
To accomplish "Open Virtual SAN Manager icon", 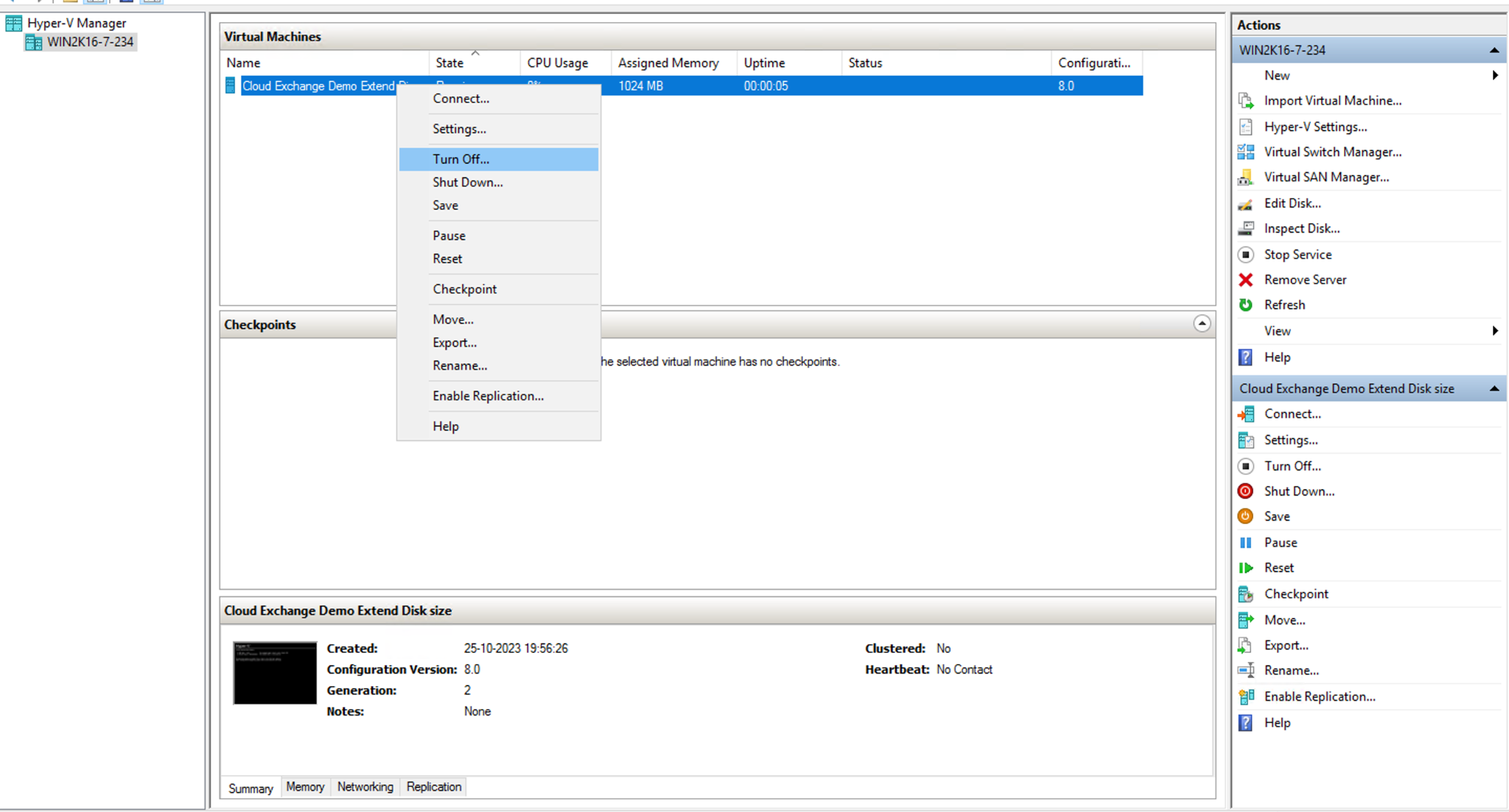I will coord(1246,177).
